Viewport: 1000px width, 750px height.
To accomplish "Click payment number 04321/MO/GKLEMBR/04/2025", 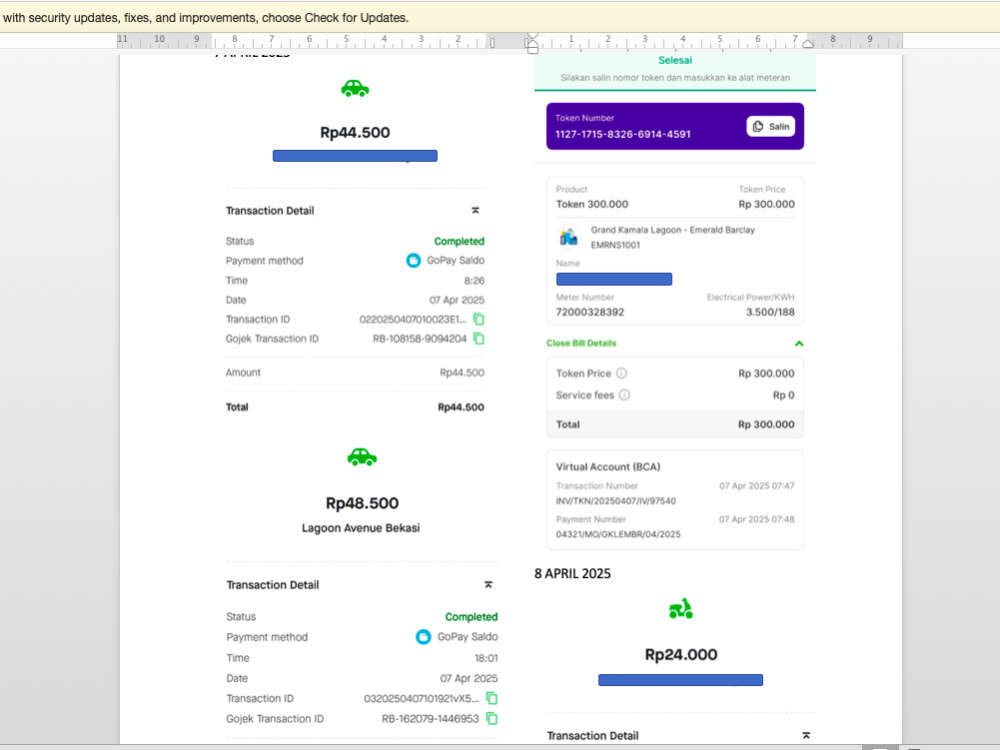I will [618, 534].
